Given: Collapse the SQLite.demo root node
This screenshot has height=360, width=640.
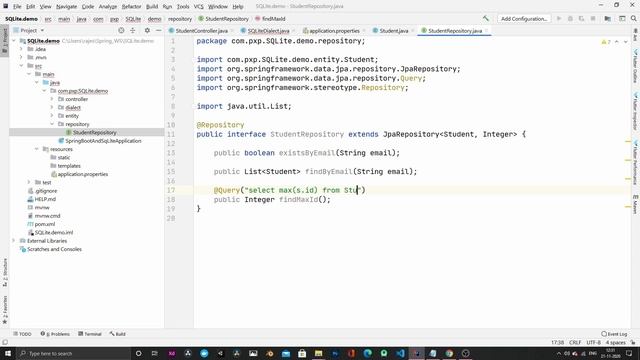Looking at the screenshot, I should coord(14,41).
